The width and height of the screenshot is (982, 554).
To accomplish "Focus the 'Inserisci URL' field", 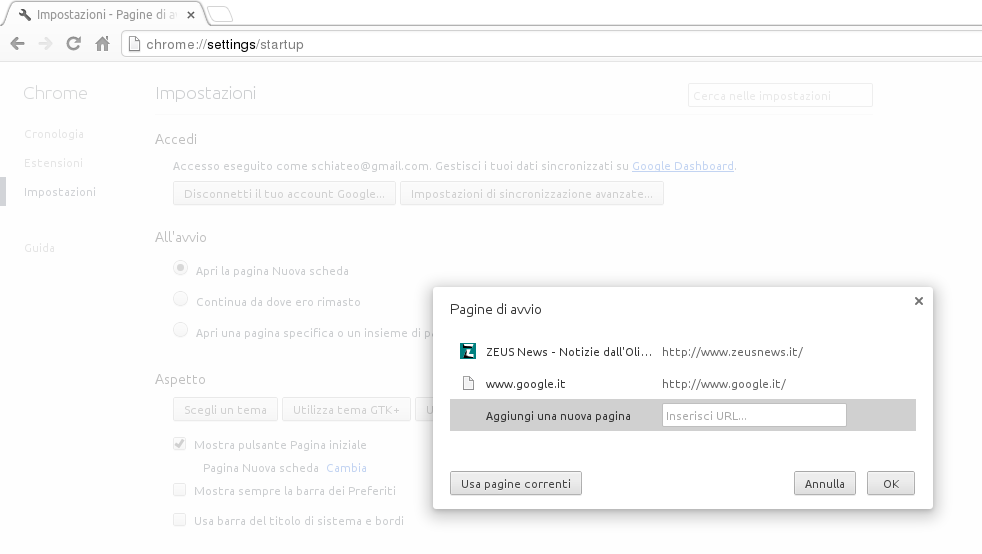I will click(x=754, y=415).
